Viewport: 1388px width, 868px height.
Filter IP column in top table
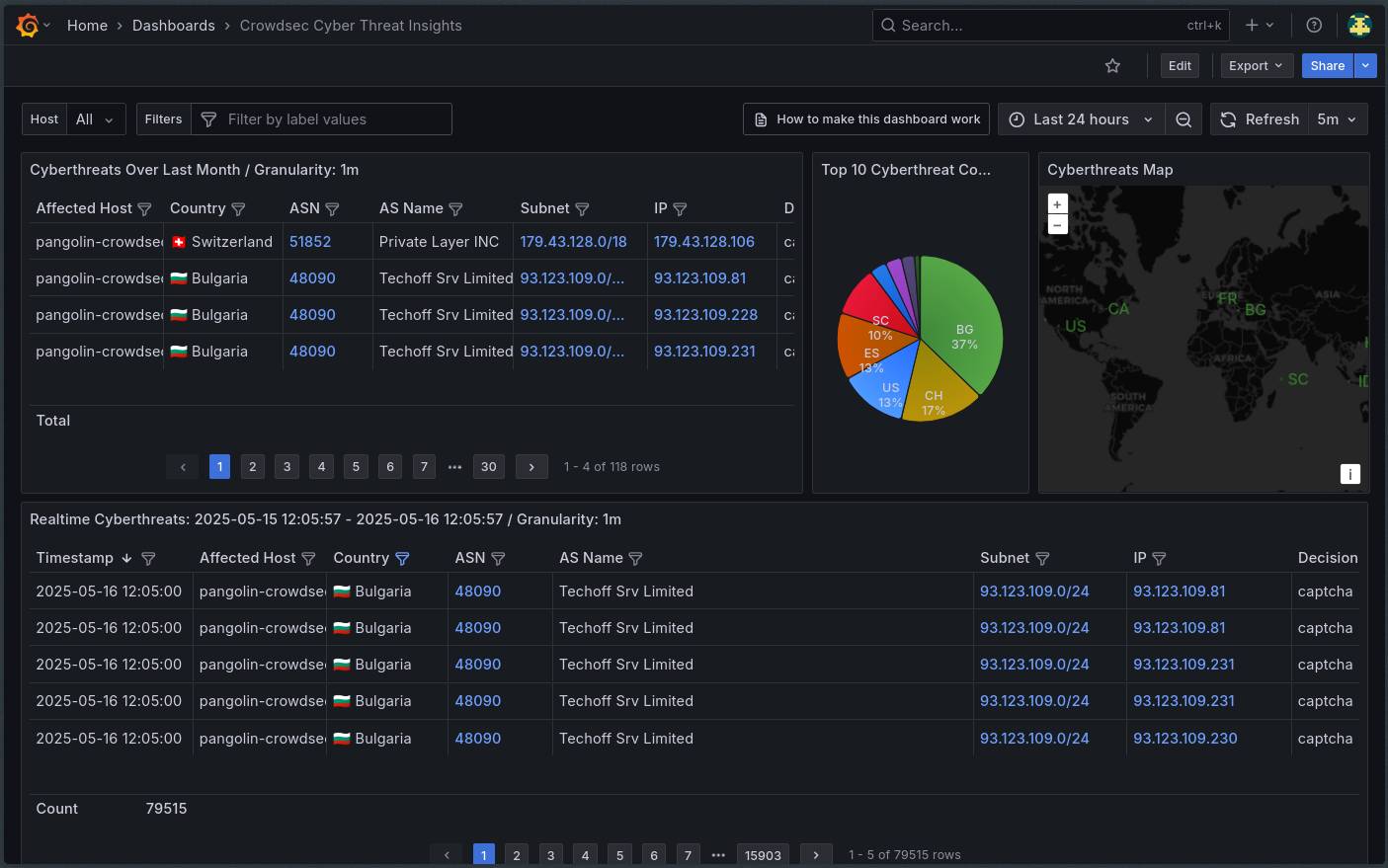pos(680,209)
